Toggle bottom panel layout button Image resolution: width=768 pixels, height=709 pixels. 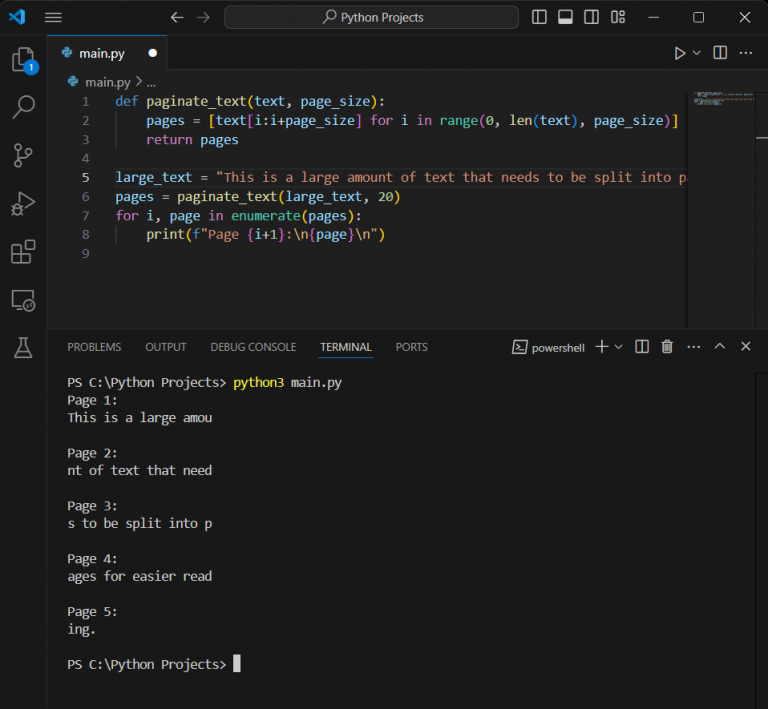click(x=566, y=17)
